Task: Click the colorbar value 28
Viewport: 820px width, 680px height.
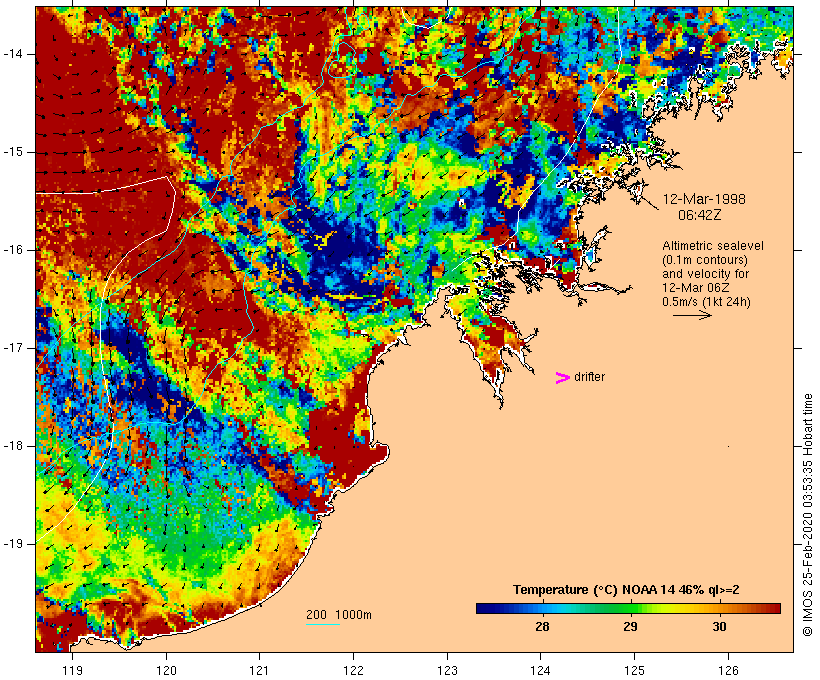Action: coord(542,626)
